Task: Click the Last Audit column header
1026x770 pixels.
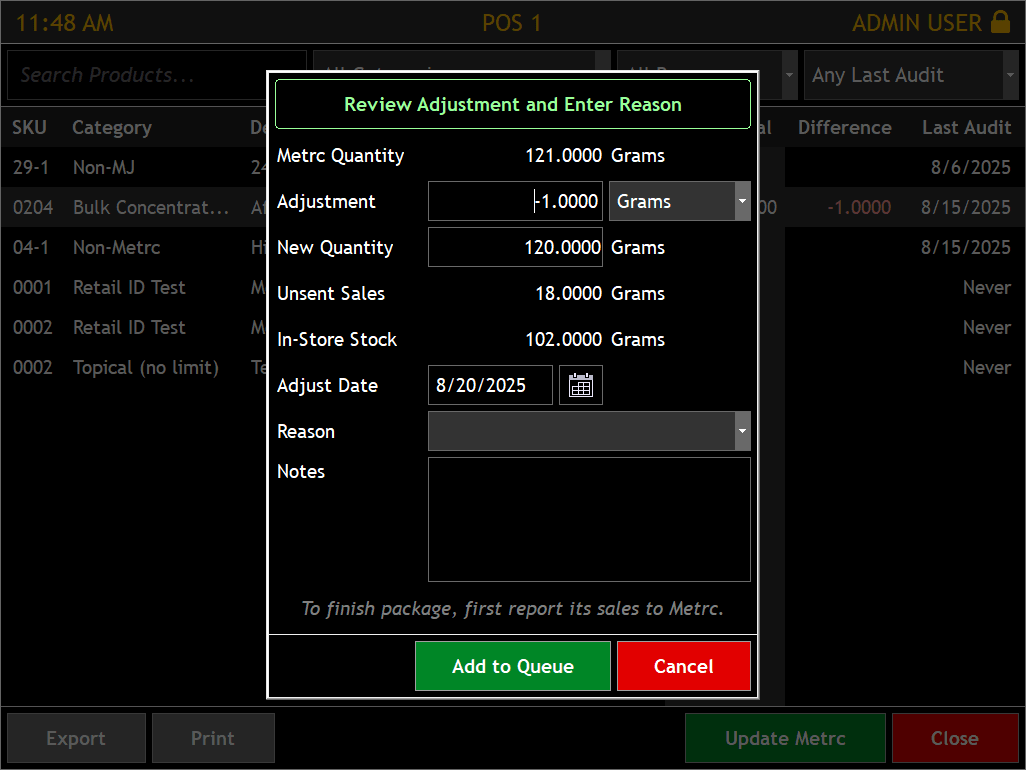Action: pyautogui.click(x=966, y=127)
